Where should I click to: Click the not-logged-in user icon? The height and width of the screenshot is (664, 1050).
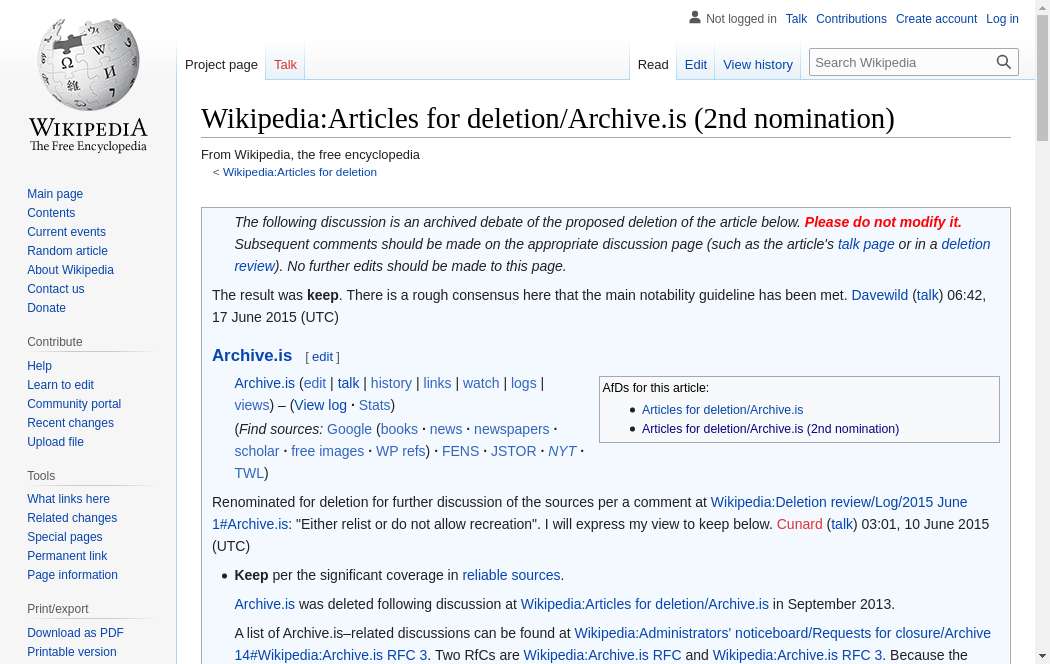[x=695, y=18]
